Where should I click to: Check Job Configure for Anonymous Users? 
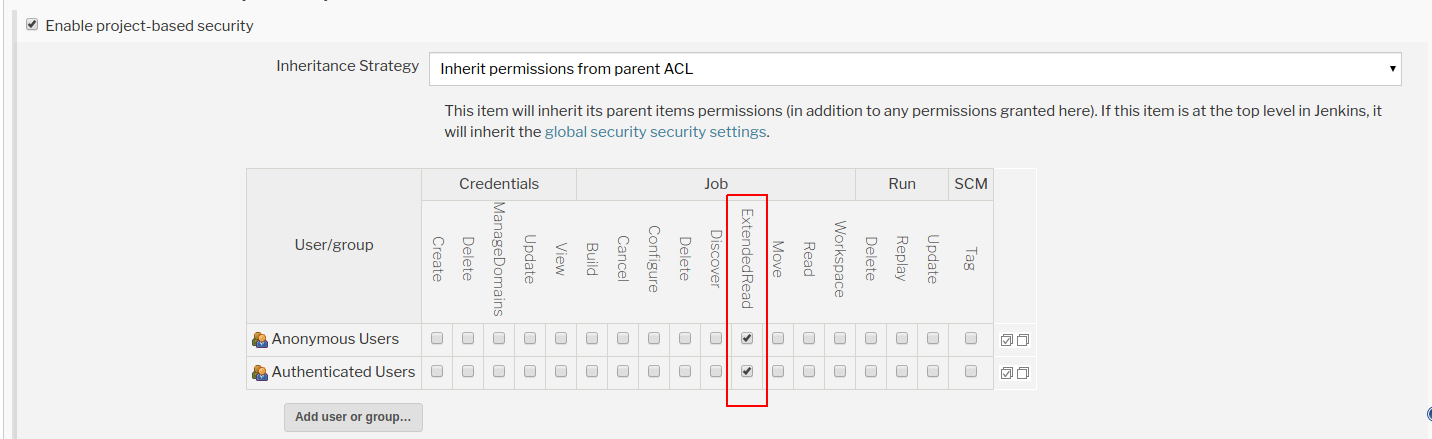(654, 339)
